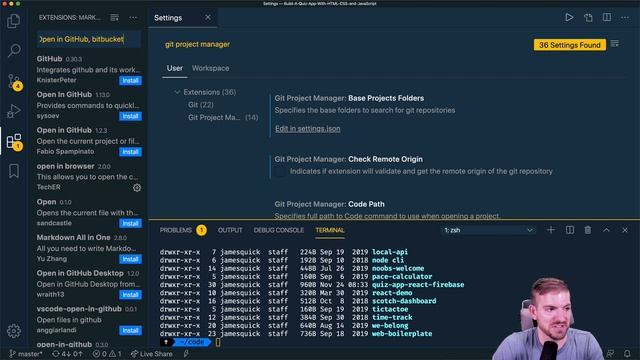Install Markdown All in One extension
This screenshot has width=640, height=360.
coord(130,259)
